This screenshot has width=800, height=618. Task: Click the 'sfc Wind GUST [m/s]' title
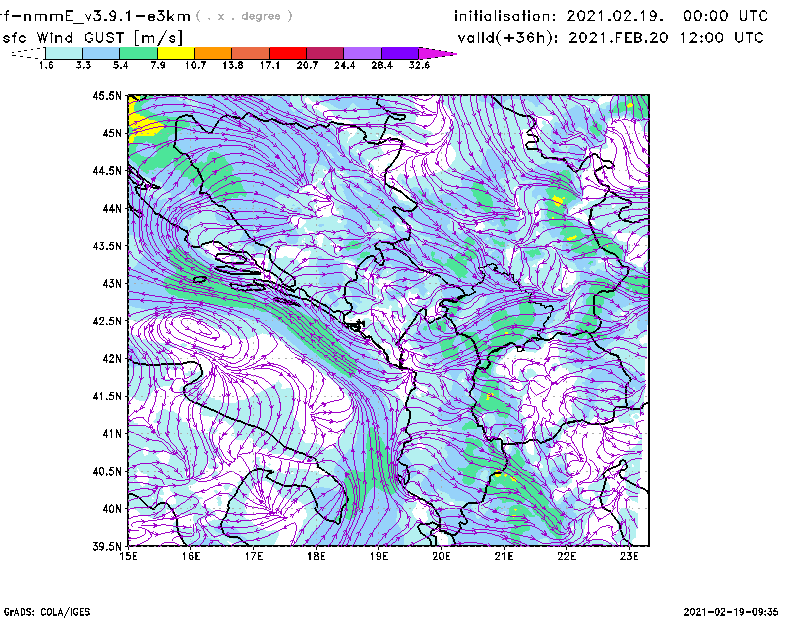pyautogui.click(x=92, y=38)
